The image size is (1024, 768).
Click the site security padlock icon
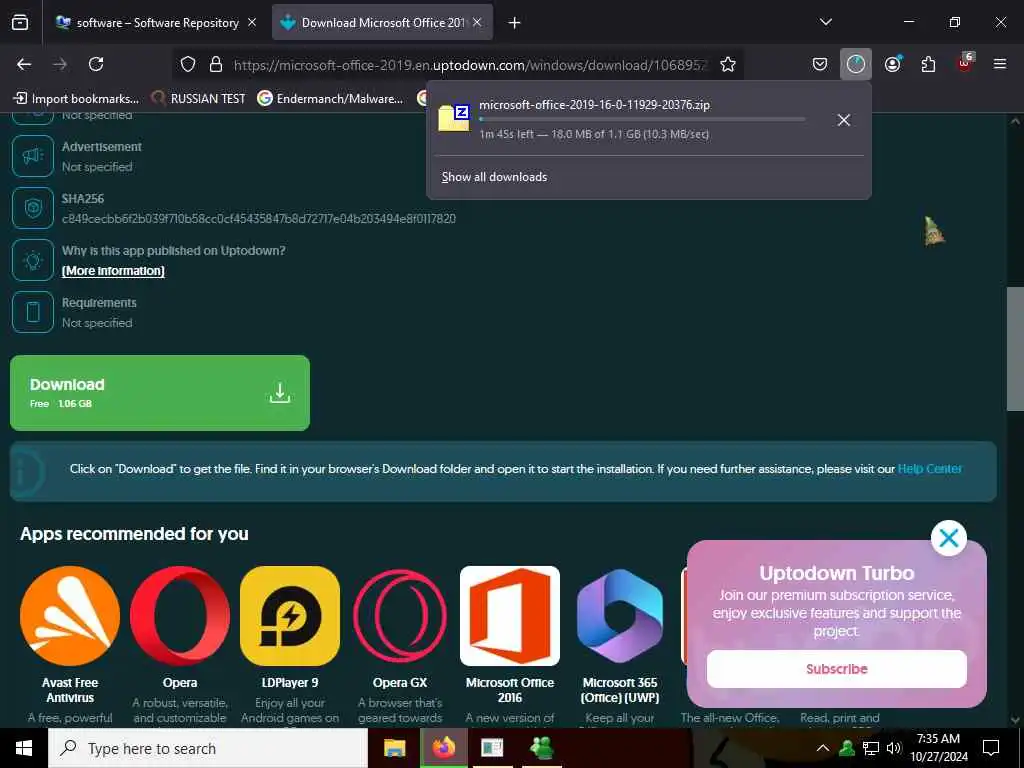216,65
